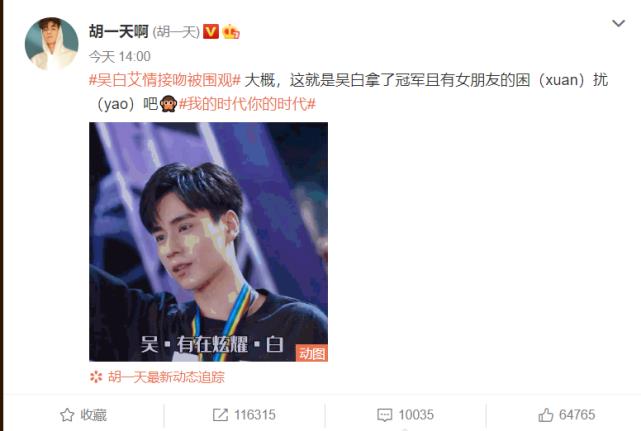The height and width of the screenshot is (431, 641).
Task: Open hashtag #我的时代你的时代#
Action: click(247, 104)
